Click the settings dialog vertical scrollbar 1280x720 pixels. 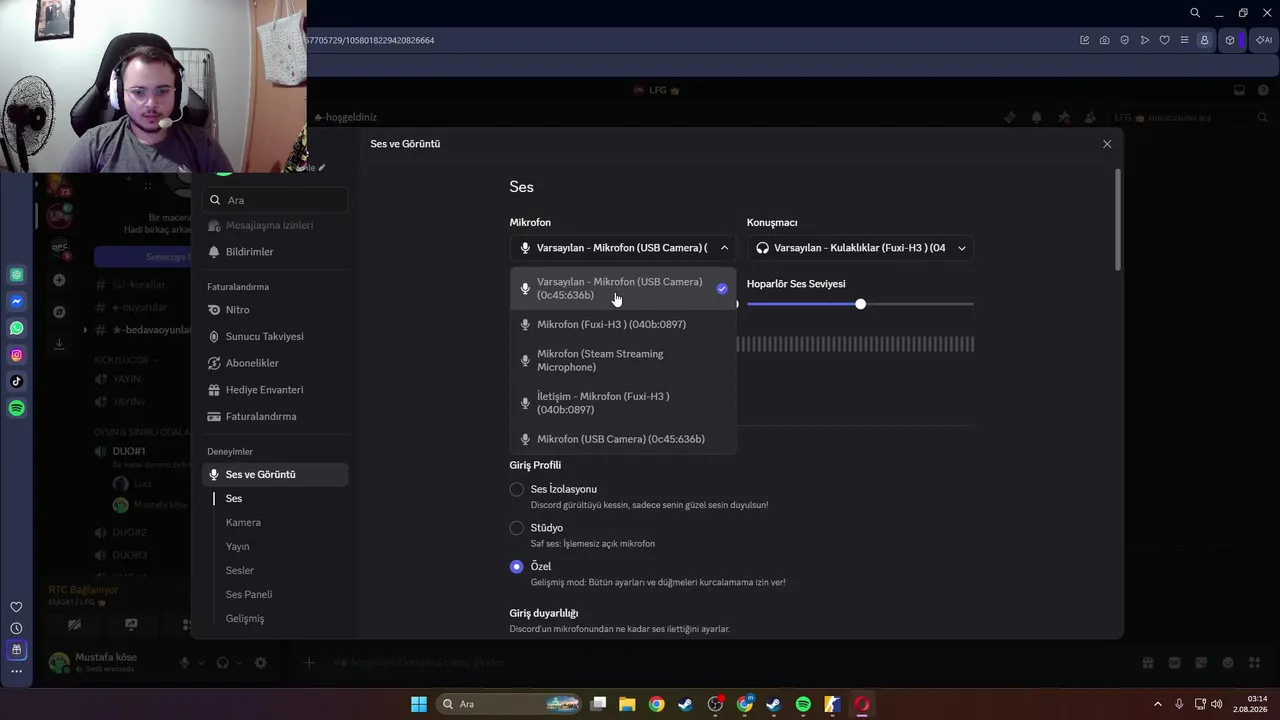(x=1118, y=220)
